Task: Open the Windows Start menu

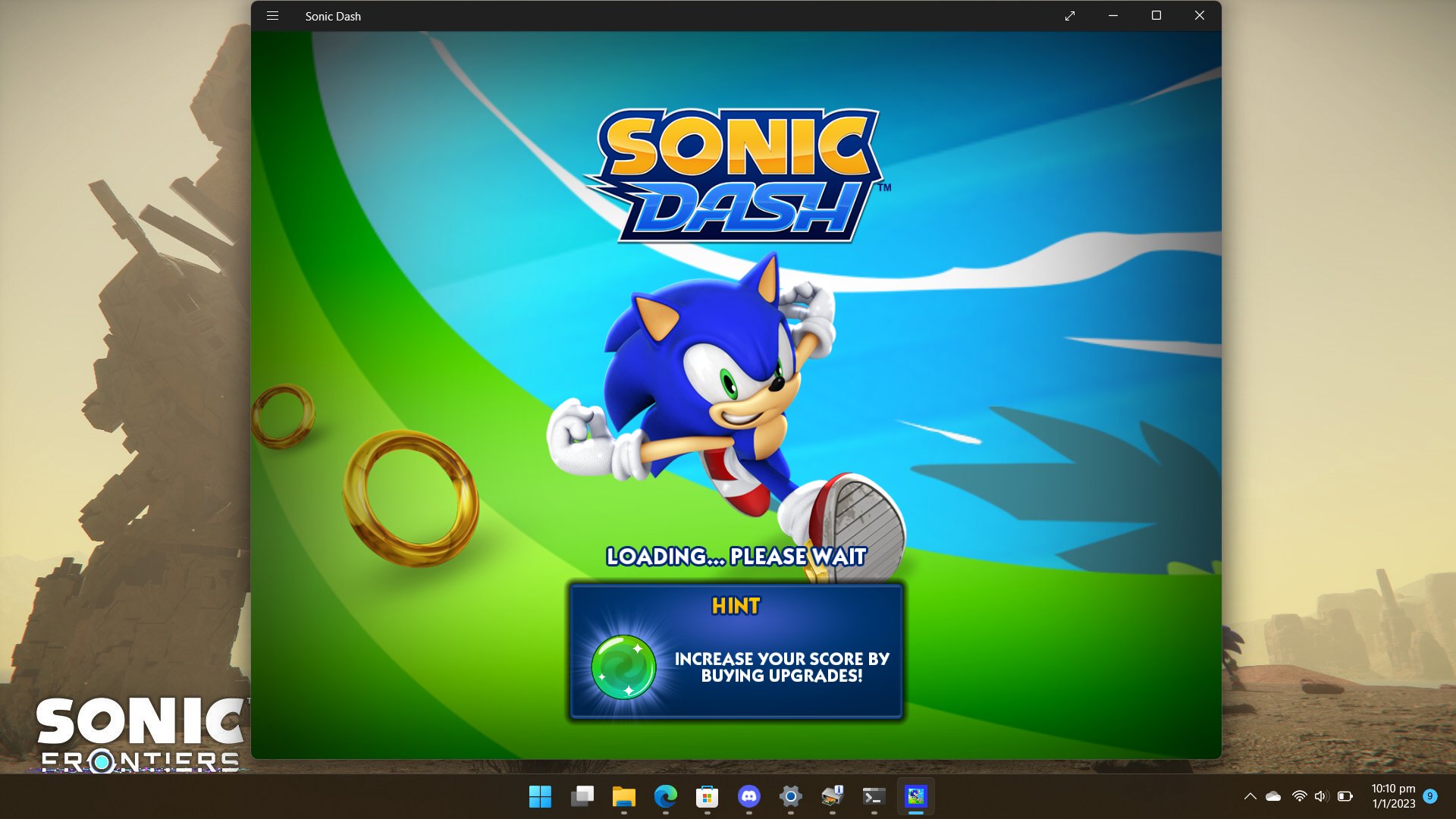Action: (540, 796)
